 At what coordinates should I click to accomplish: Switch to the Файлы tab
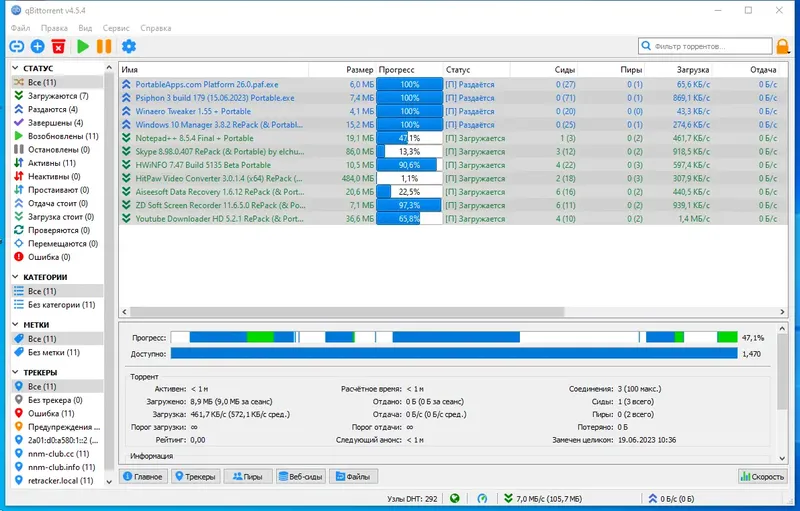click(x=353, y=477)
